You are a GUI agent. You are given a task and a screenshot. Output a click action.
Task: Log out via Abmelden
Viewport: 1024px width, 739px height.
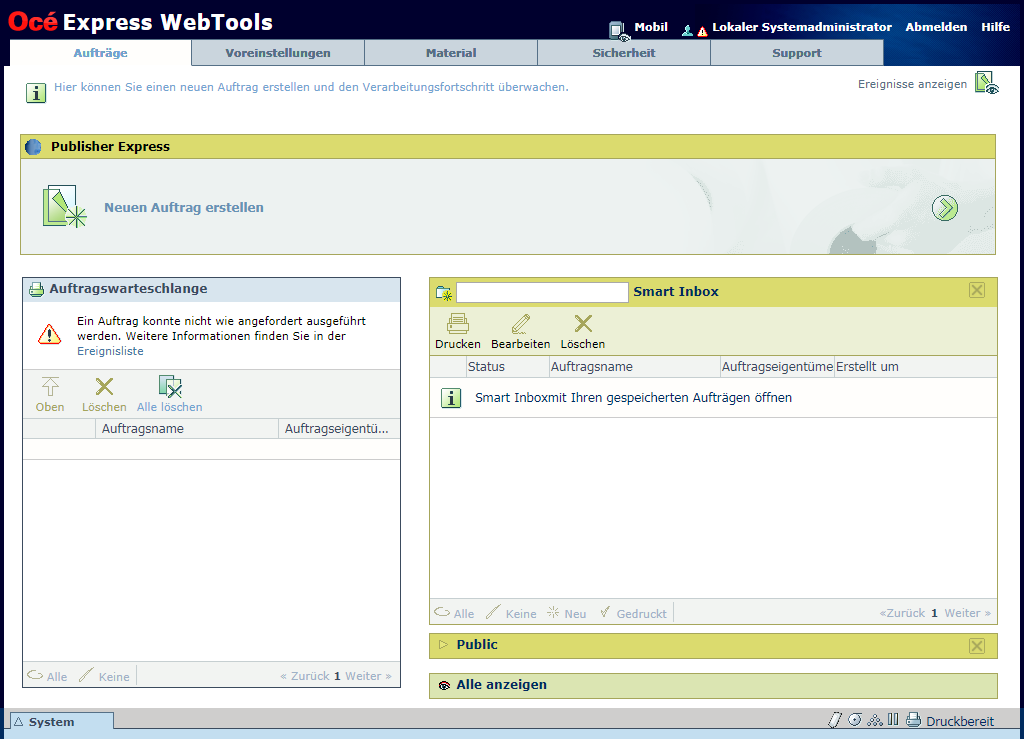click(936, 27)
